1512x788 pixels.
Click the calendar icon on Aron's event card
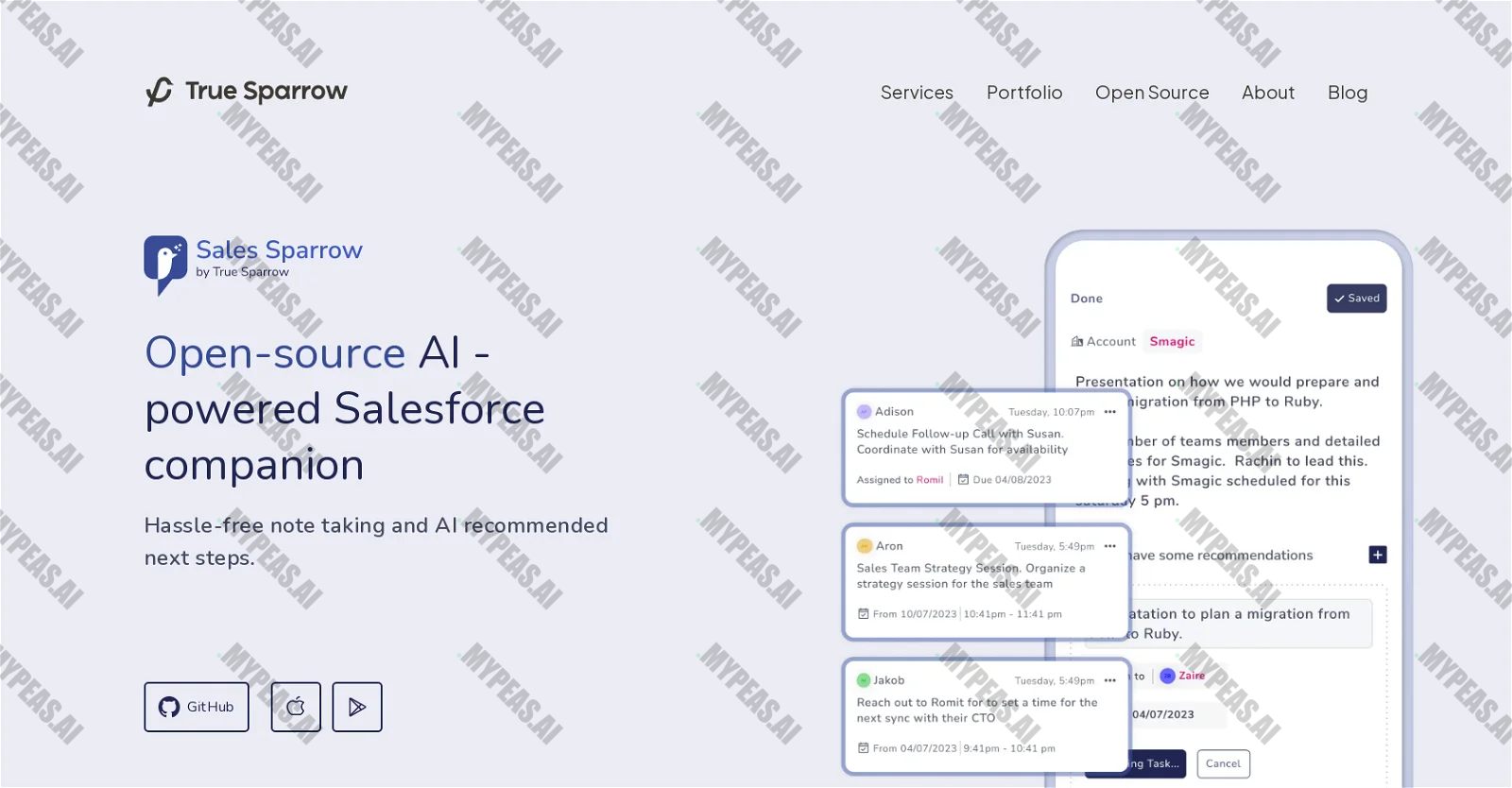pos(863,614)
